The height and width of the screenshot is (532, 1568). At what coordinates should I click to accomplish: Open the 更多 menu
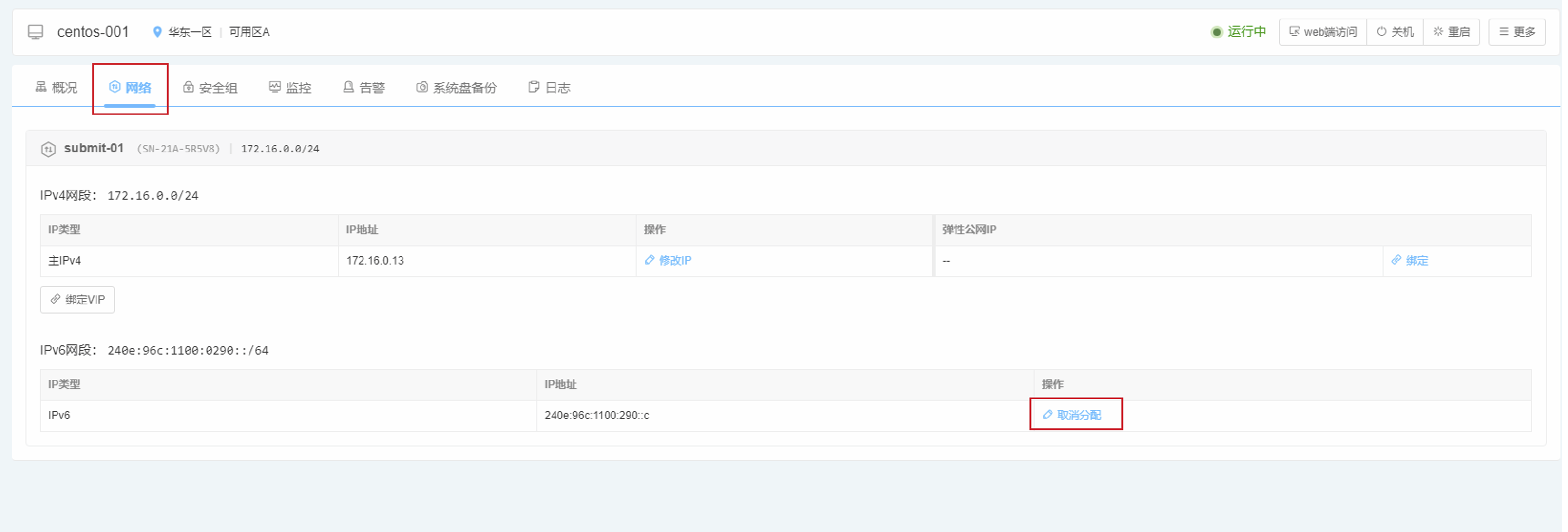[x=1516, y=32]
